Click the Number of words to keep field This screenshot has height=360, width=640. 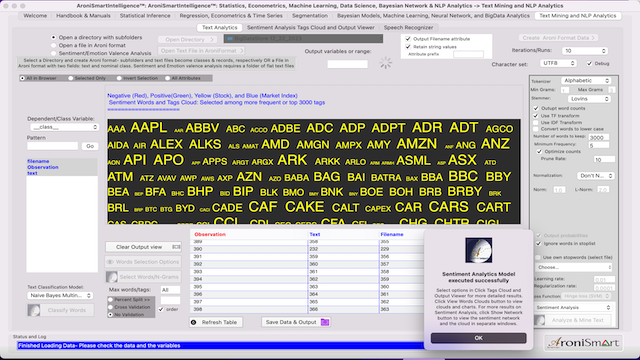pyautogui.click(x=599, y=138)
